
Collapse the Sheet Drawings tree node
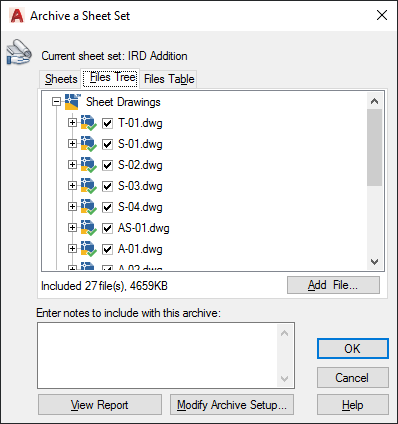coord(57,102)
